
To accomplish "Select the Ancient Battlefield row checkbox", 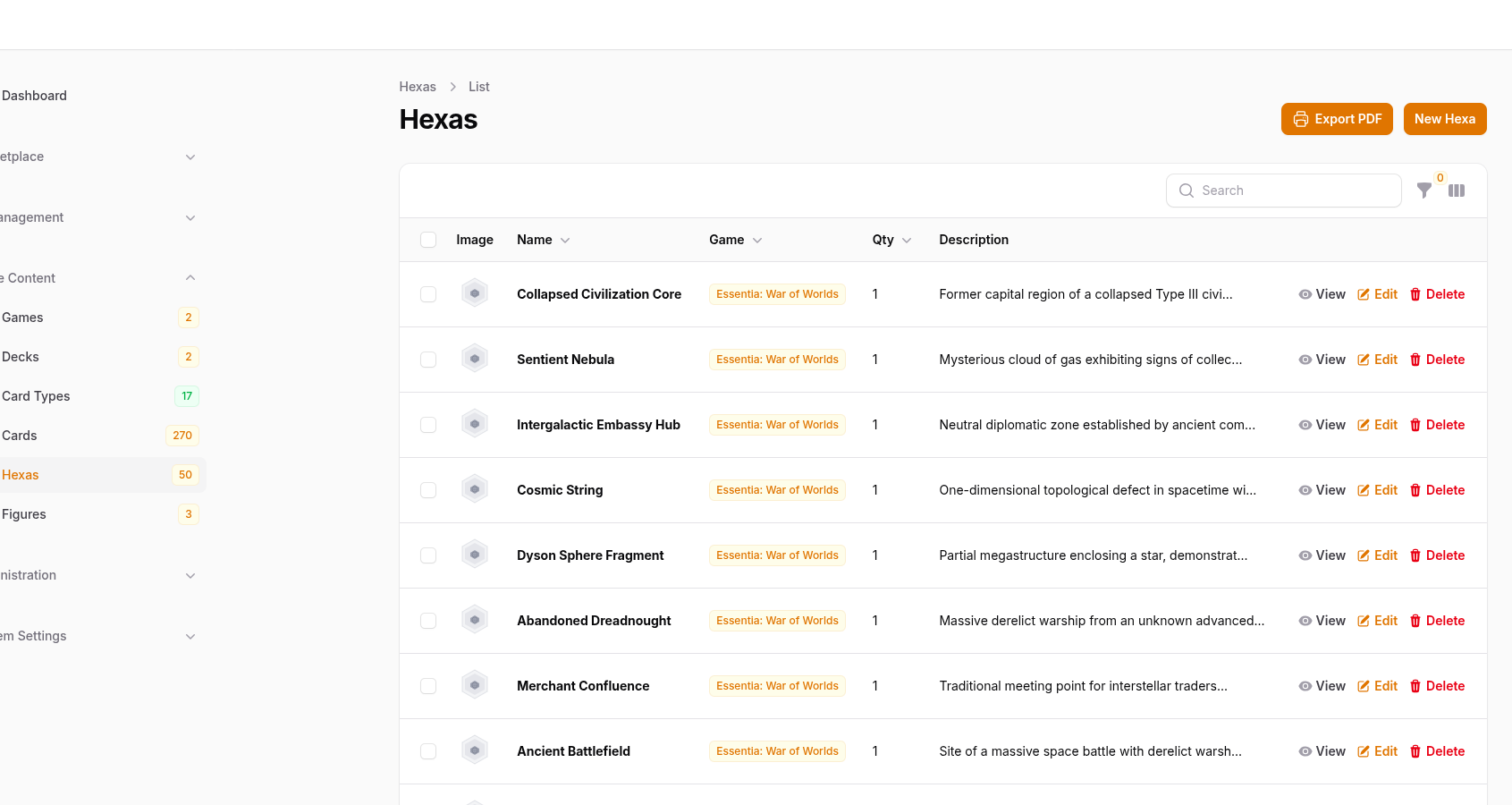I will (428, 751).
